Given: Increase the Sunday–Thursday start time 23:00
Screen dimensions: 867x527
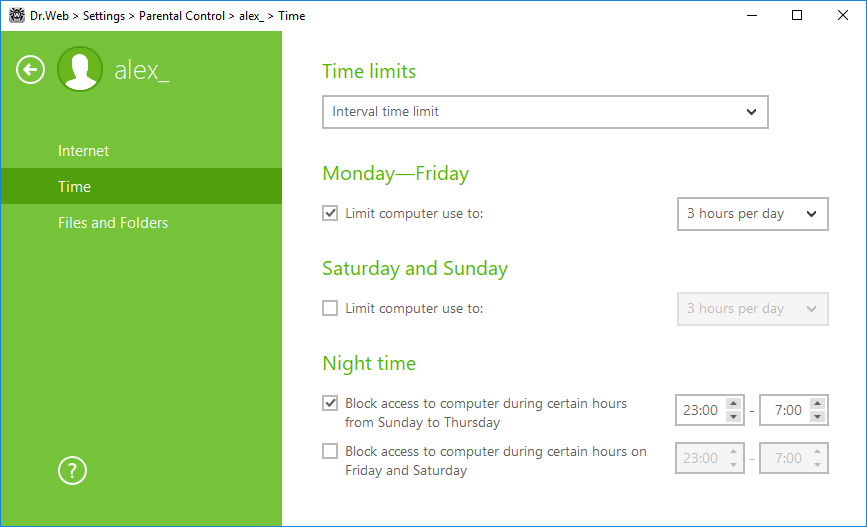Looking at the screenshot, I should point(734,404).
